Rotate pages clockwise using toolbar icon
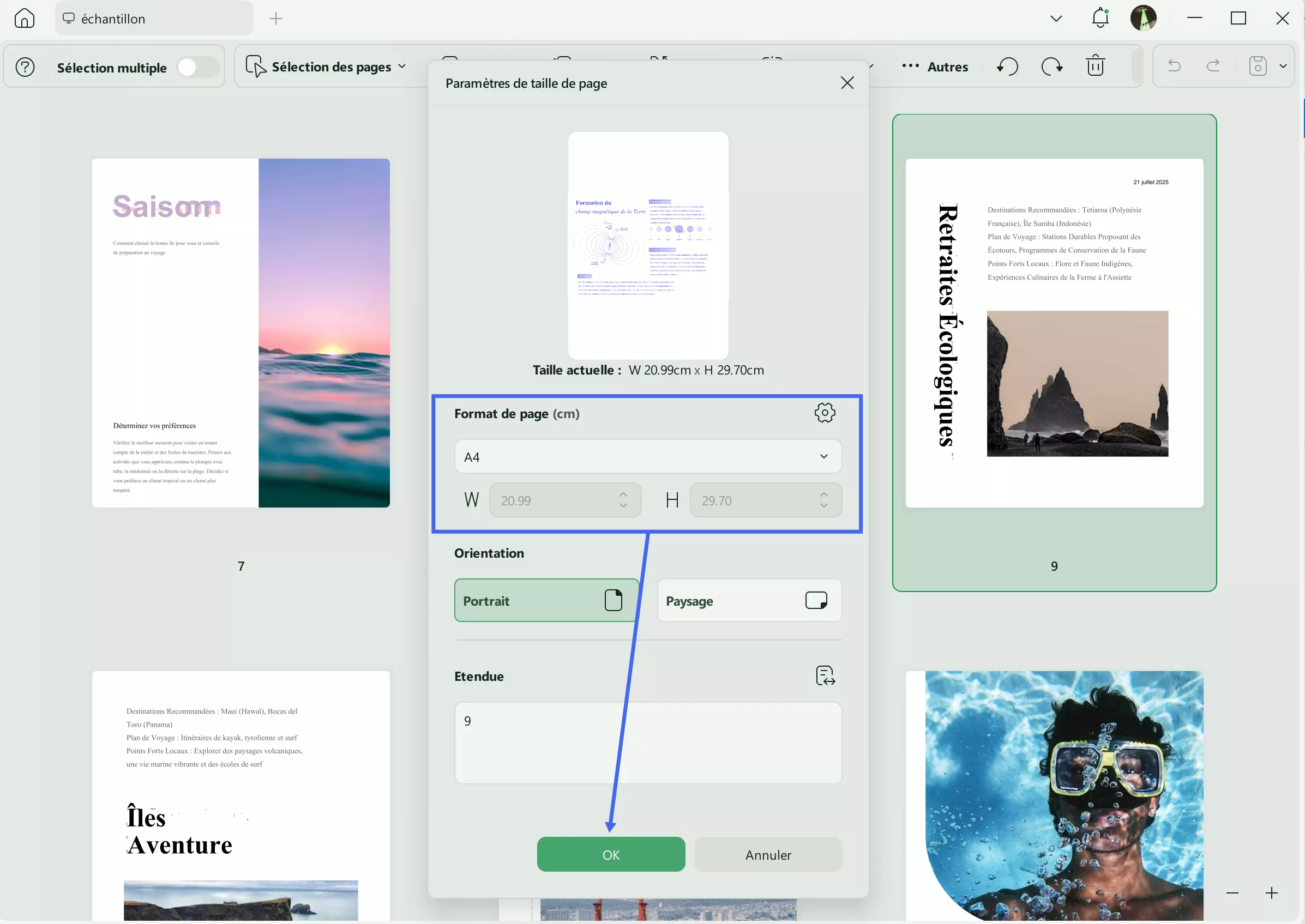The image size is (1305, 924). 1051,67
